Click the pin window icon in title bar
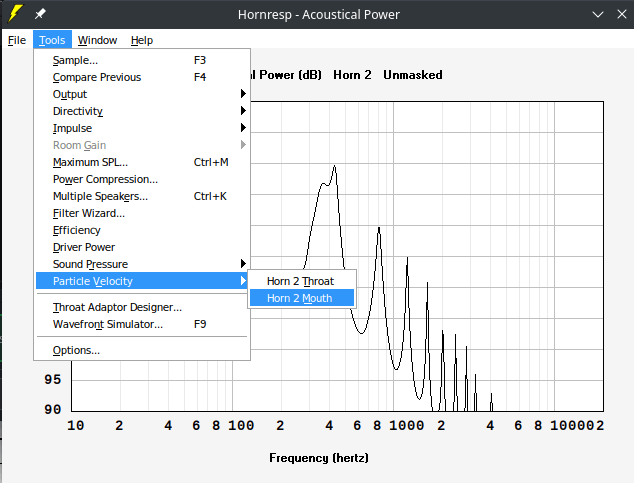Screen dimensions: 634x483 click(40, 14)
